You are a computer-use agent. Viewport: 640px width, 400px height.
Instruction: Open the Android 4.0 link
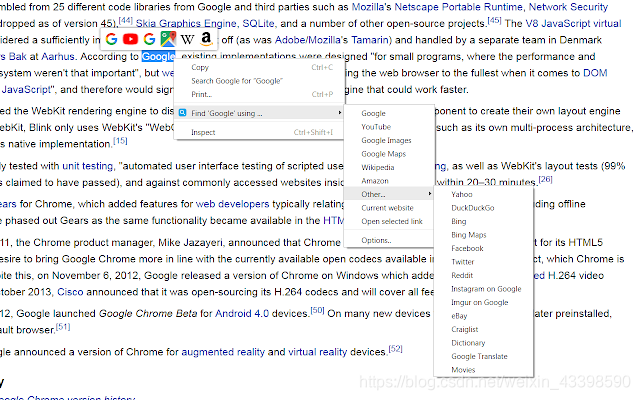coord(242,313)
